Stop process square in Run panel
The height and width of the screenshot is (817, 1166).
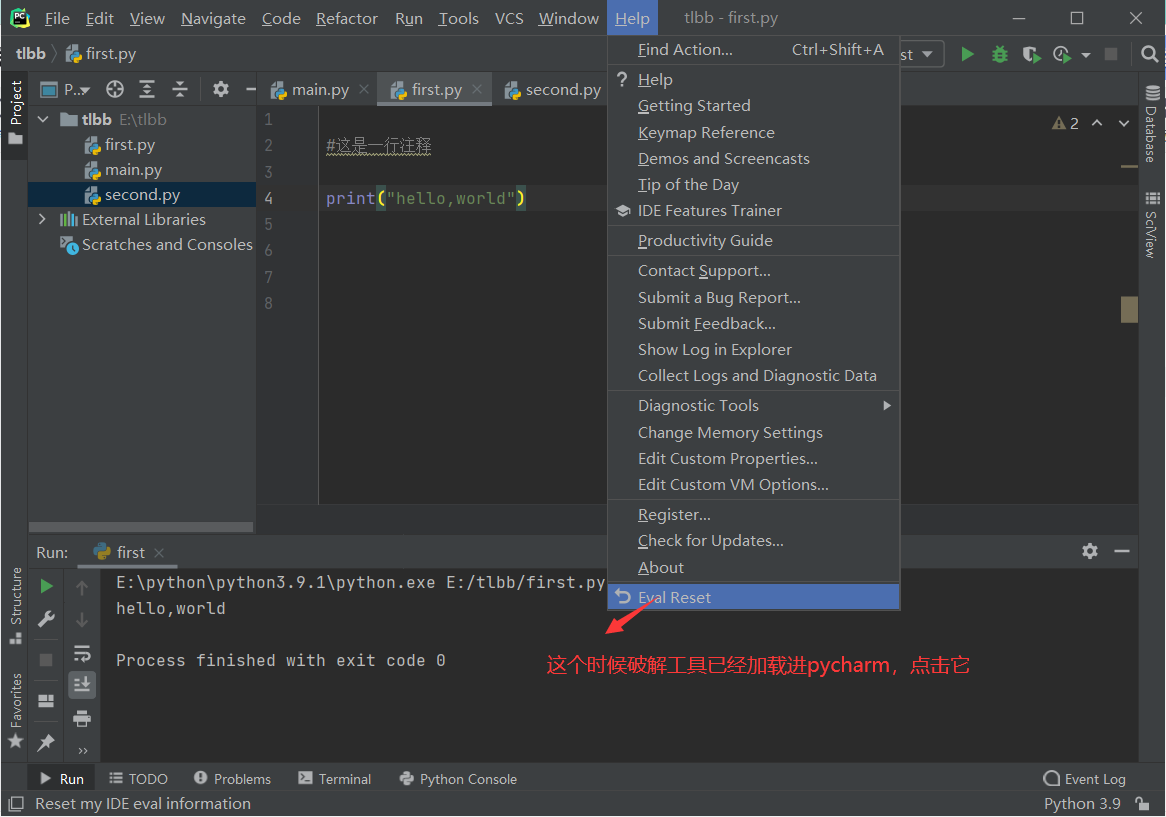tap(46, 660)
